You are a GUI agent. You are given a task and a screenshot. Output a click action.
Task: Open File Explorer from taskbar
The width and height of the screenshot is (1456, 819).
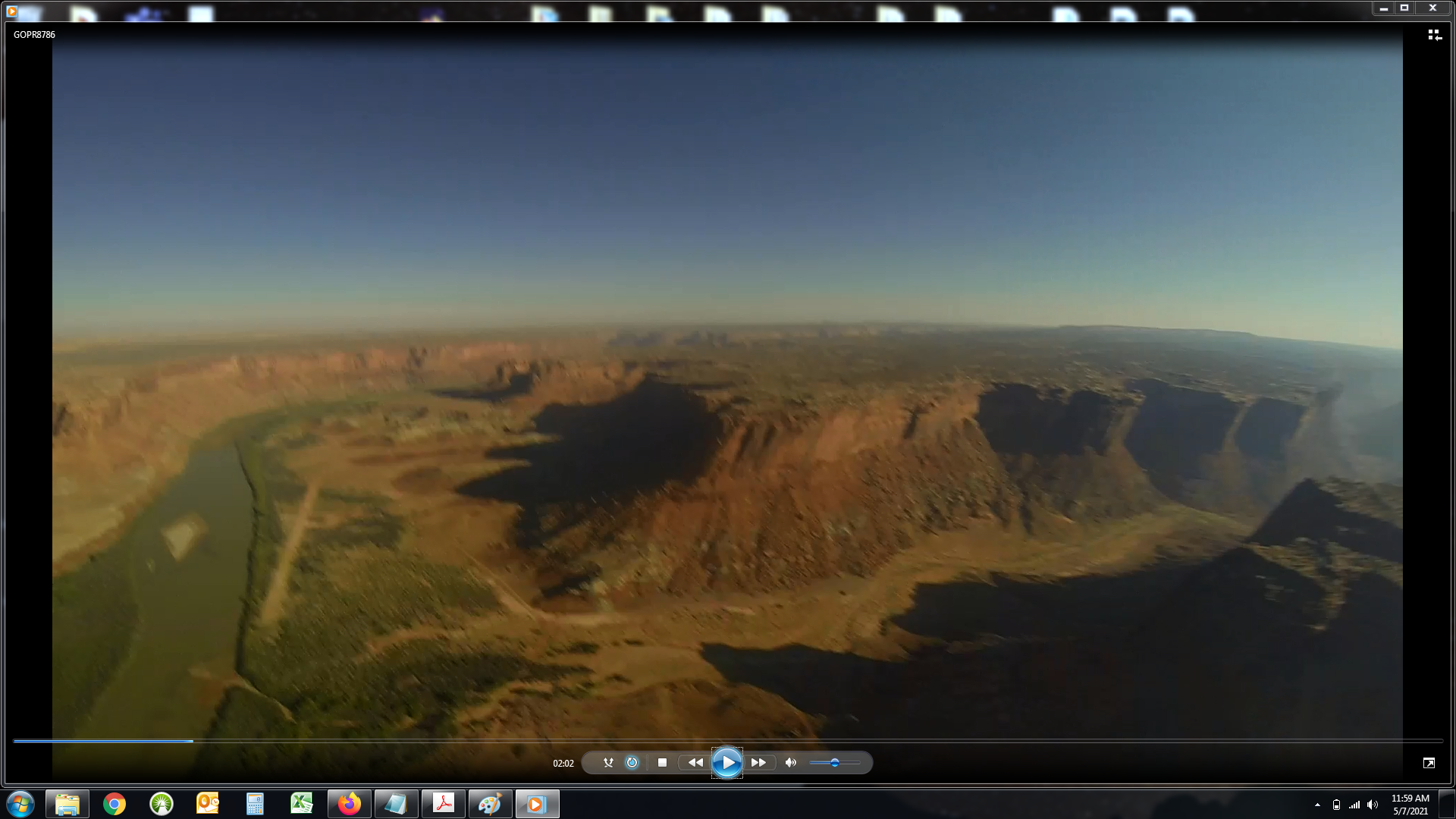67,804
